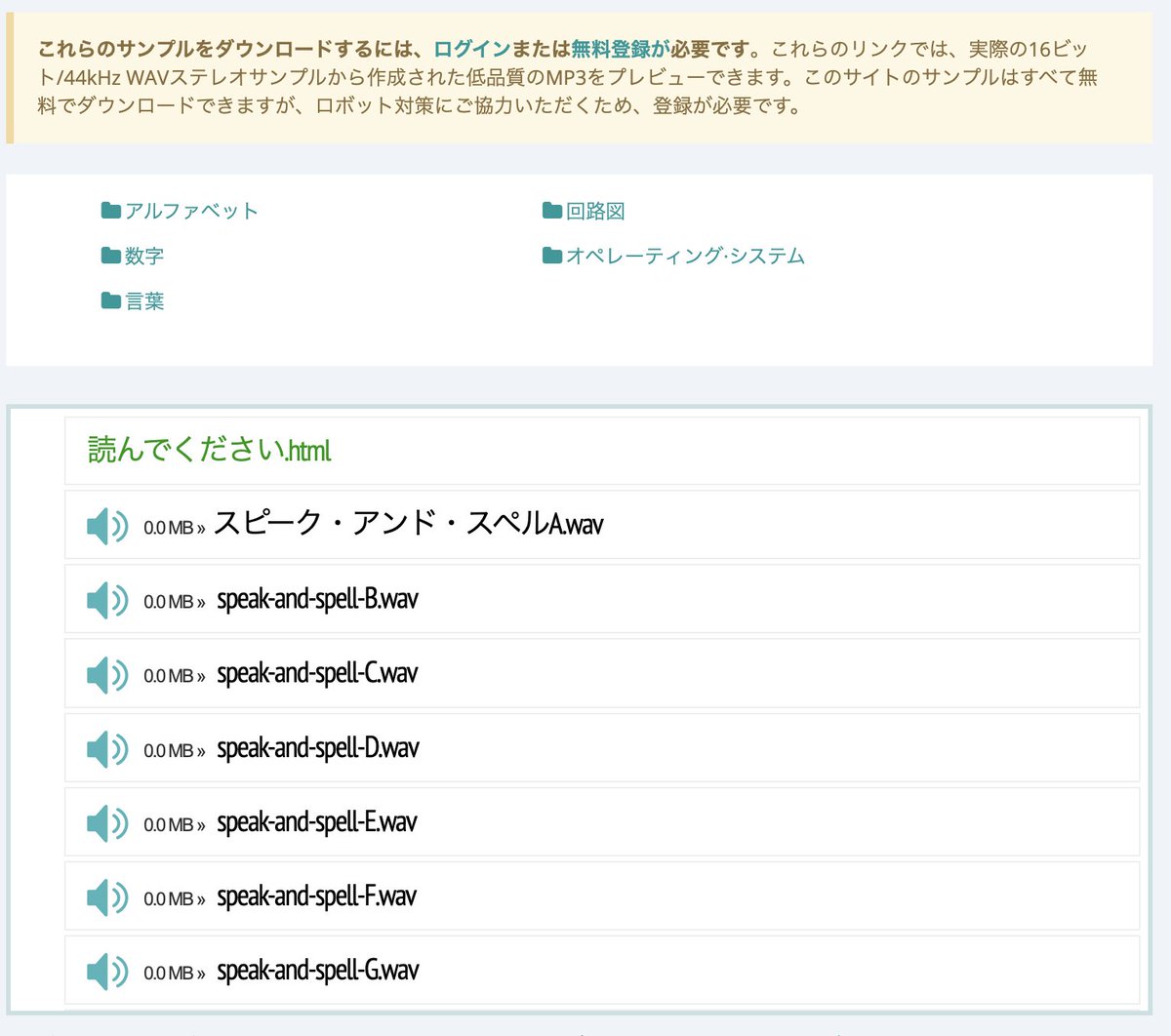Viewport: 1171px width, 1036px height.
Task: Click 0.0 MB size of speak-and-spell-E.wav
Action: [168, 825]
